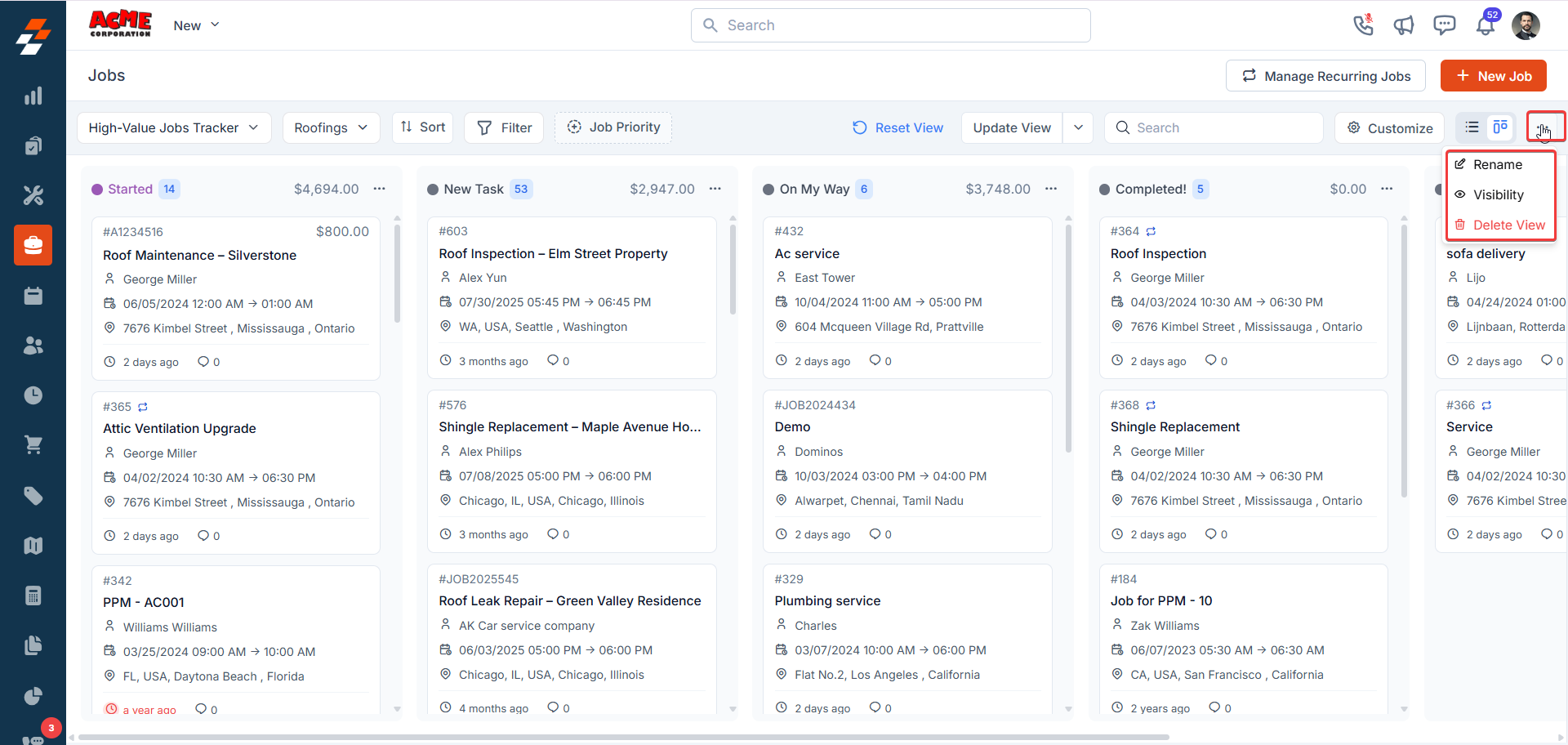Open the calendar schedule icon in sidebar
Image resolution: width=1568 pixels, height=745 pixels.
click(33, 295)
